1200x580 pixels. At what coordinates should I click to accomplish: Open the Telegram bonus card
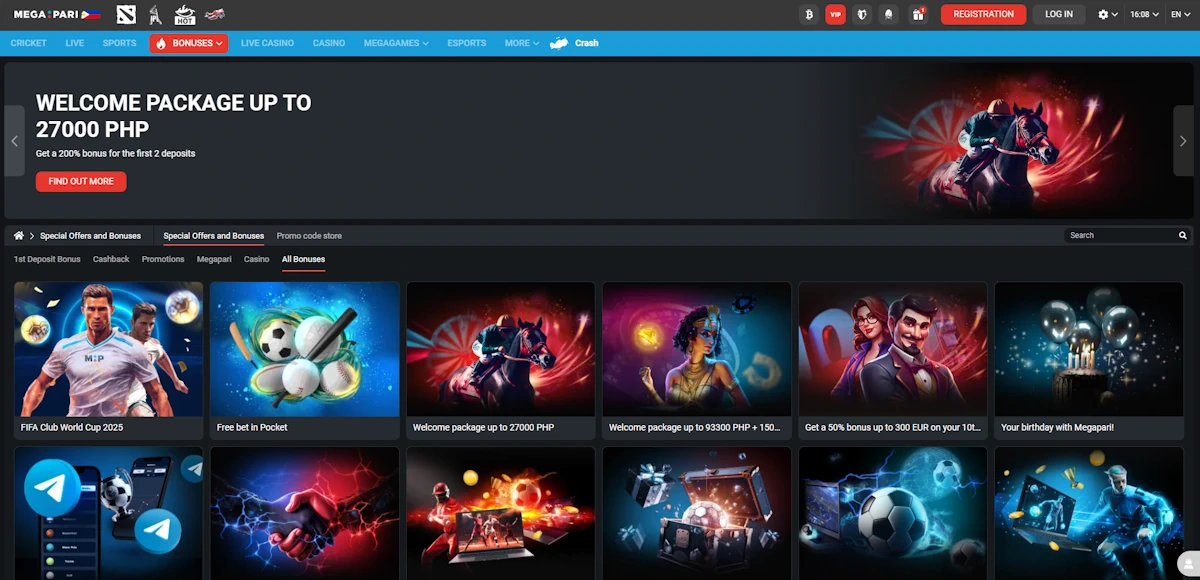109,513
